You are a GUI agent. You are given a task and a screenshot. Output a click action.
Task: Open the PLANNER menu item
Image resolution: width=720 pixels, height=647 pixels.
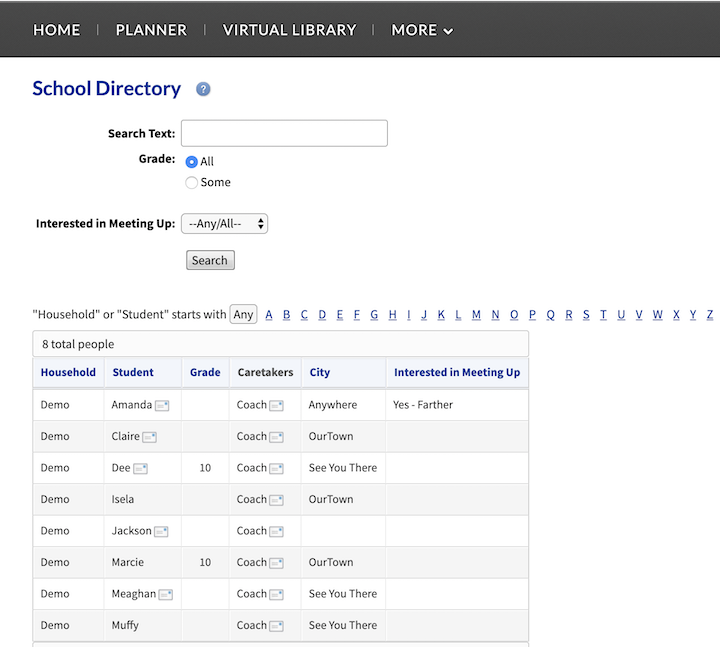151,30
